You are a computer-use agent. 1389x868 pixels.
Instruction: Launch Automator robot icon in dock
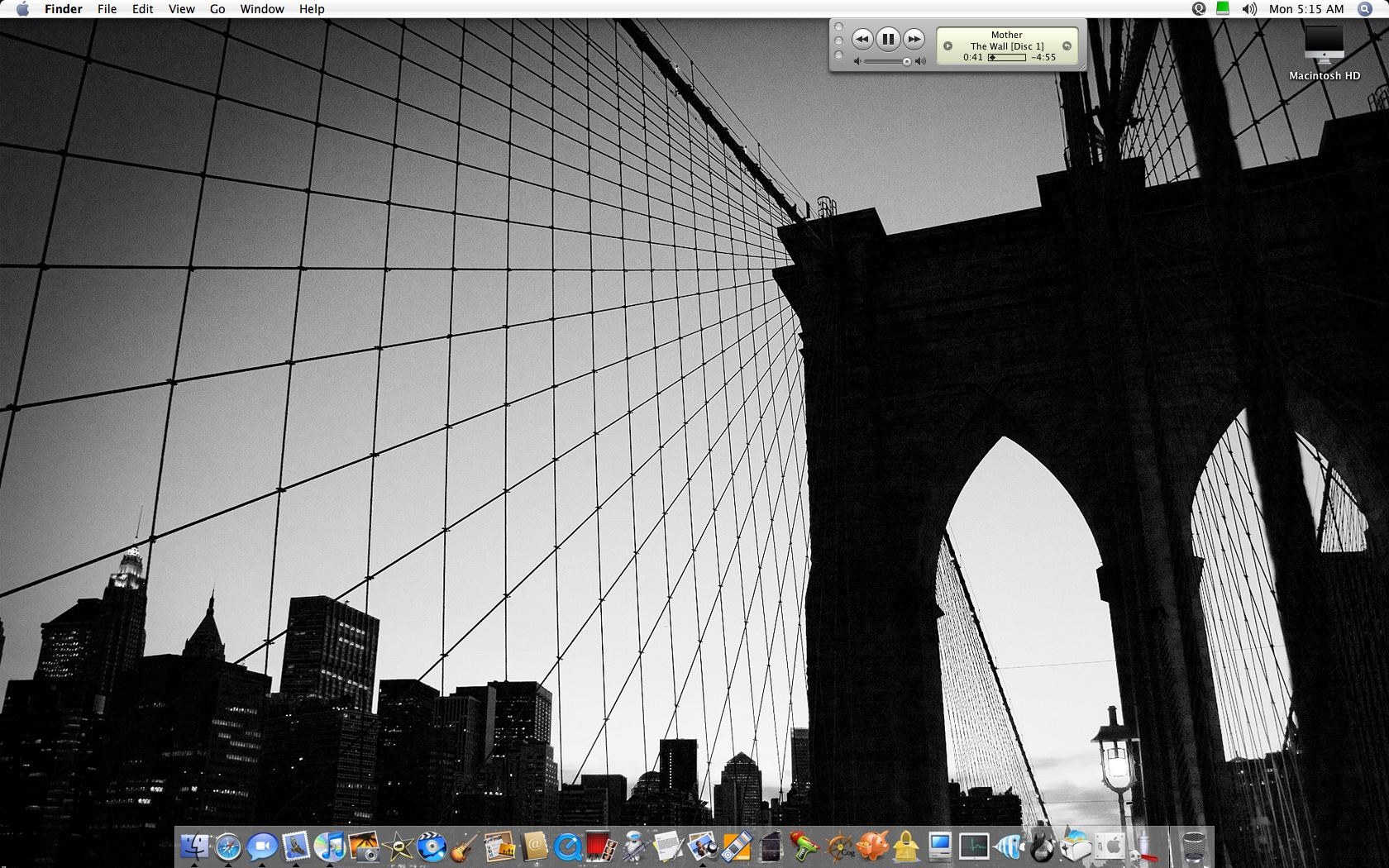click(x=635, y=846)
